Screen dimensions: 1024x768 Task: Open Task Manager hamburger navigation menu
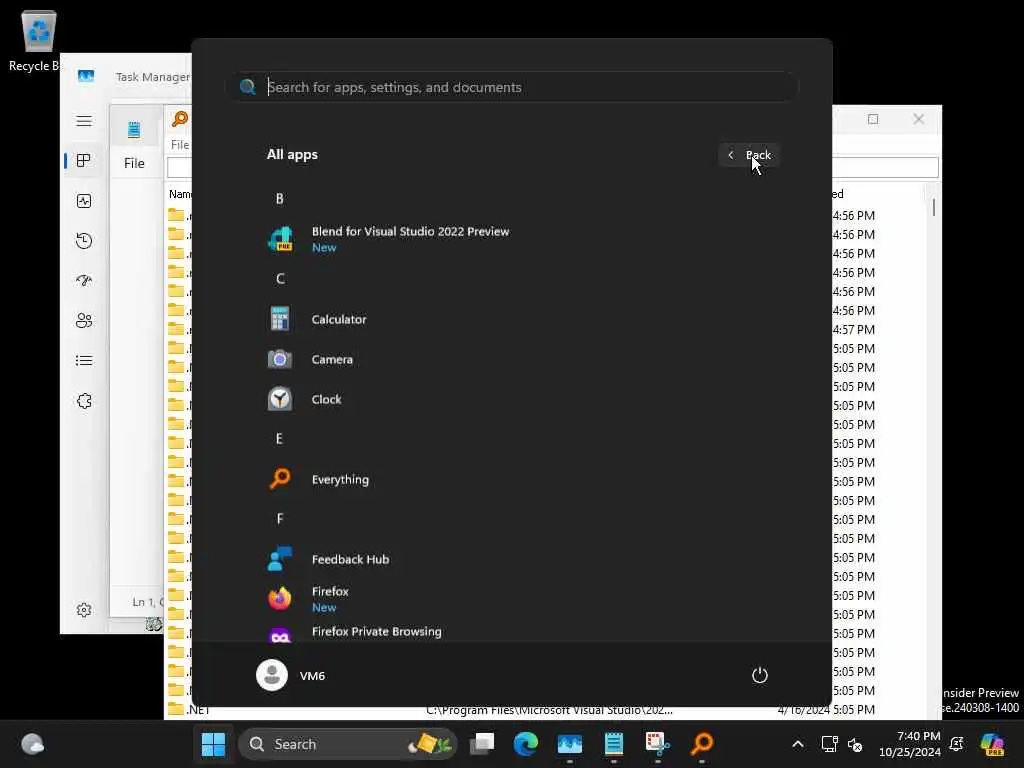tap(84, 121)
